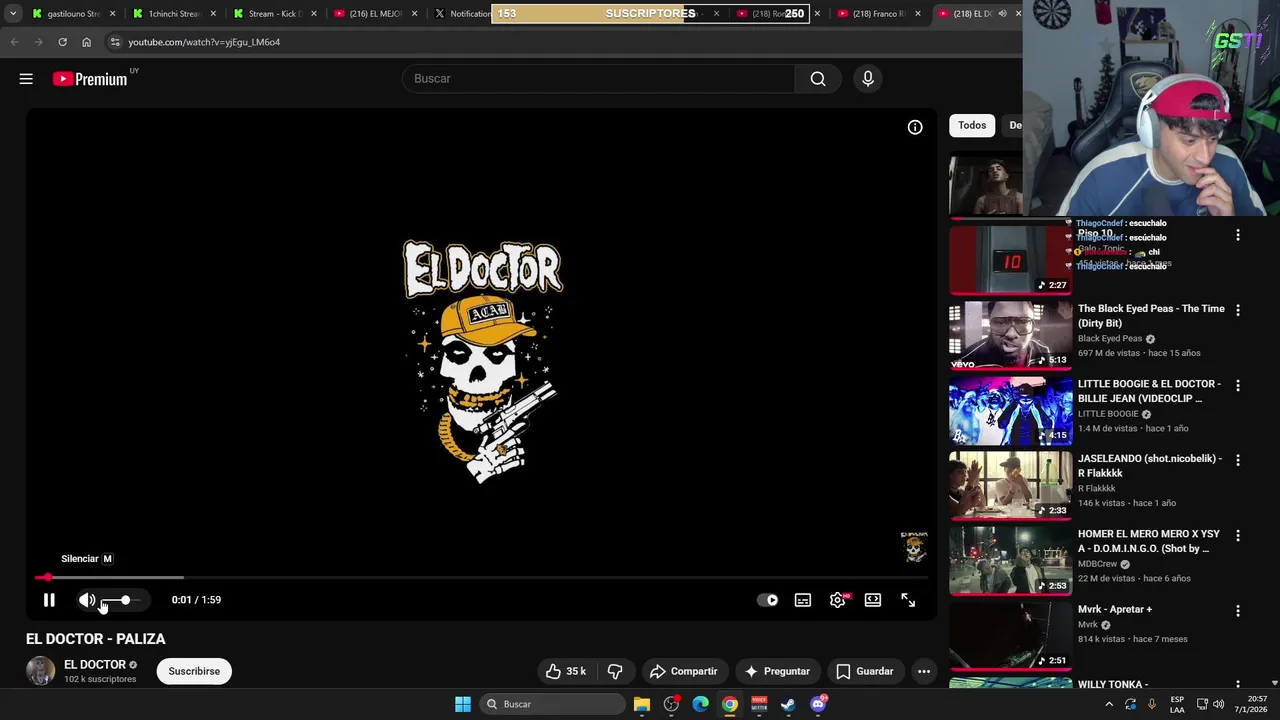The image size is (1280, 720).
Task: Open options for HOMER EL MERO video
Action: pyautogui.click(x=1238, y=535)
